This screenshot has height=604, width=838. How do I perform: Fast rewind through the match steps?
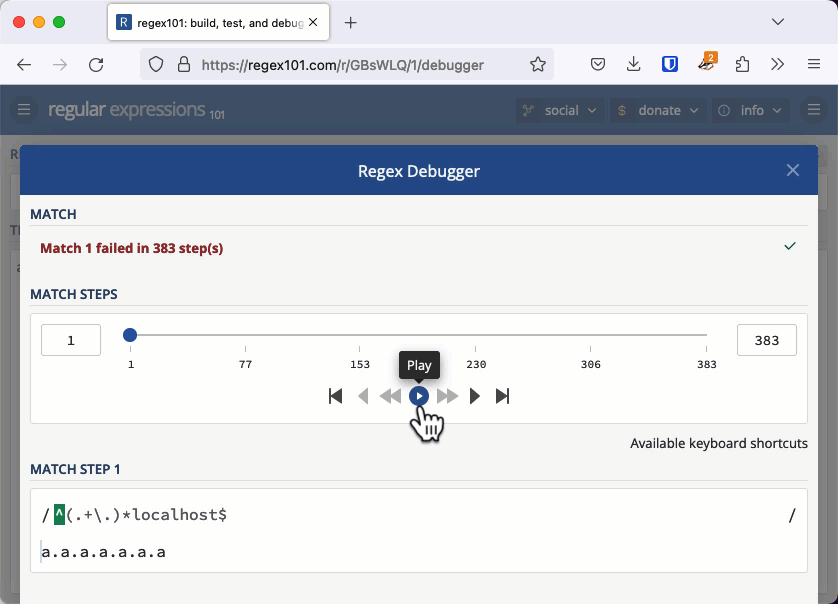[x=390, y=396]
